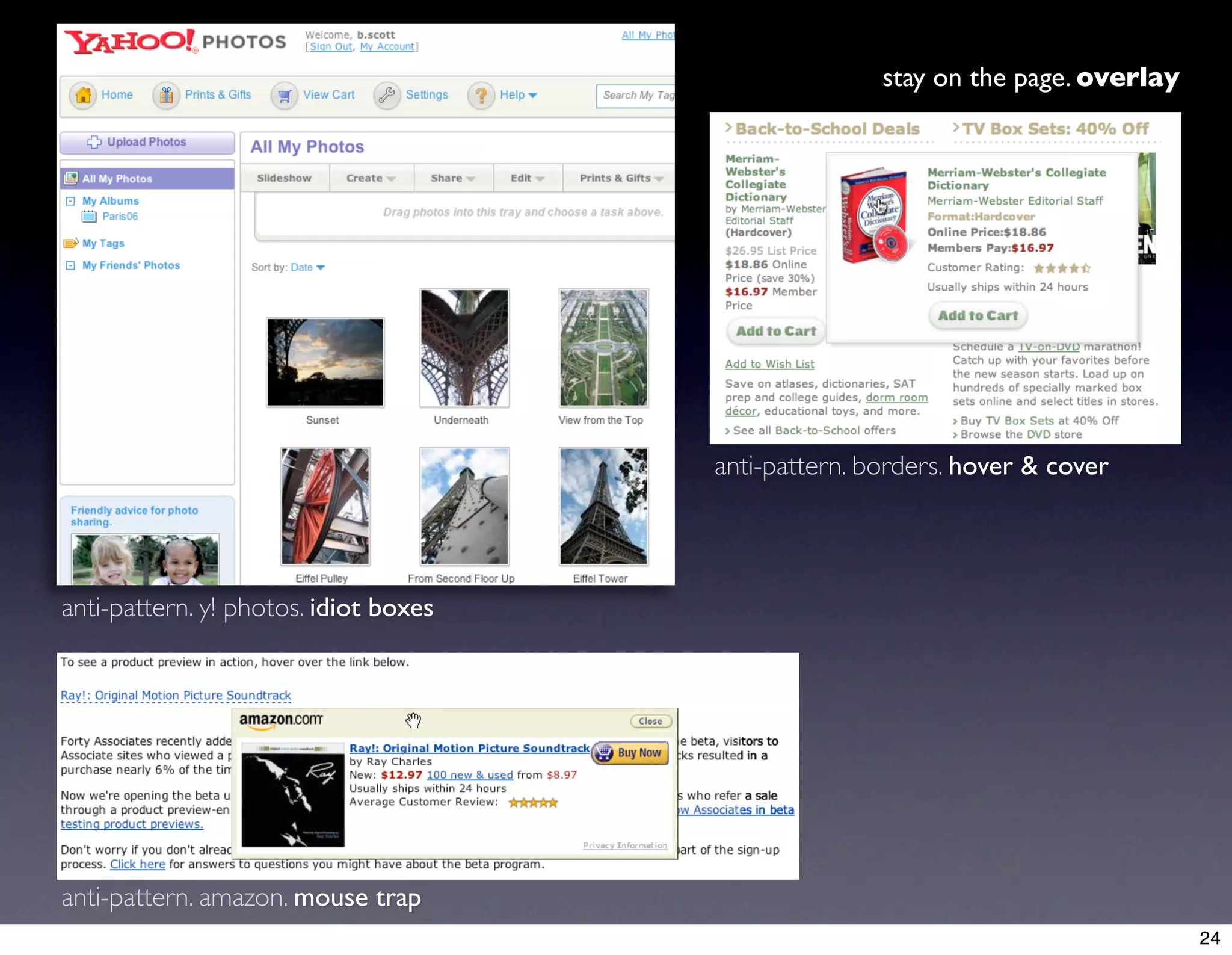Viewport: 1232px width, 955px height.
Task: Click the Buy Now button
Action: [x=630, y=753]
